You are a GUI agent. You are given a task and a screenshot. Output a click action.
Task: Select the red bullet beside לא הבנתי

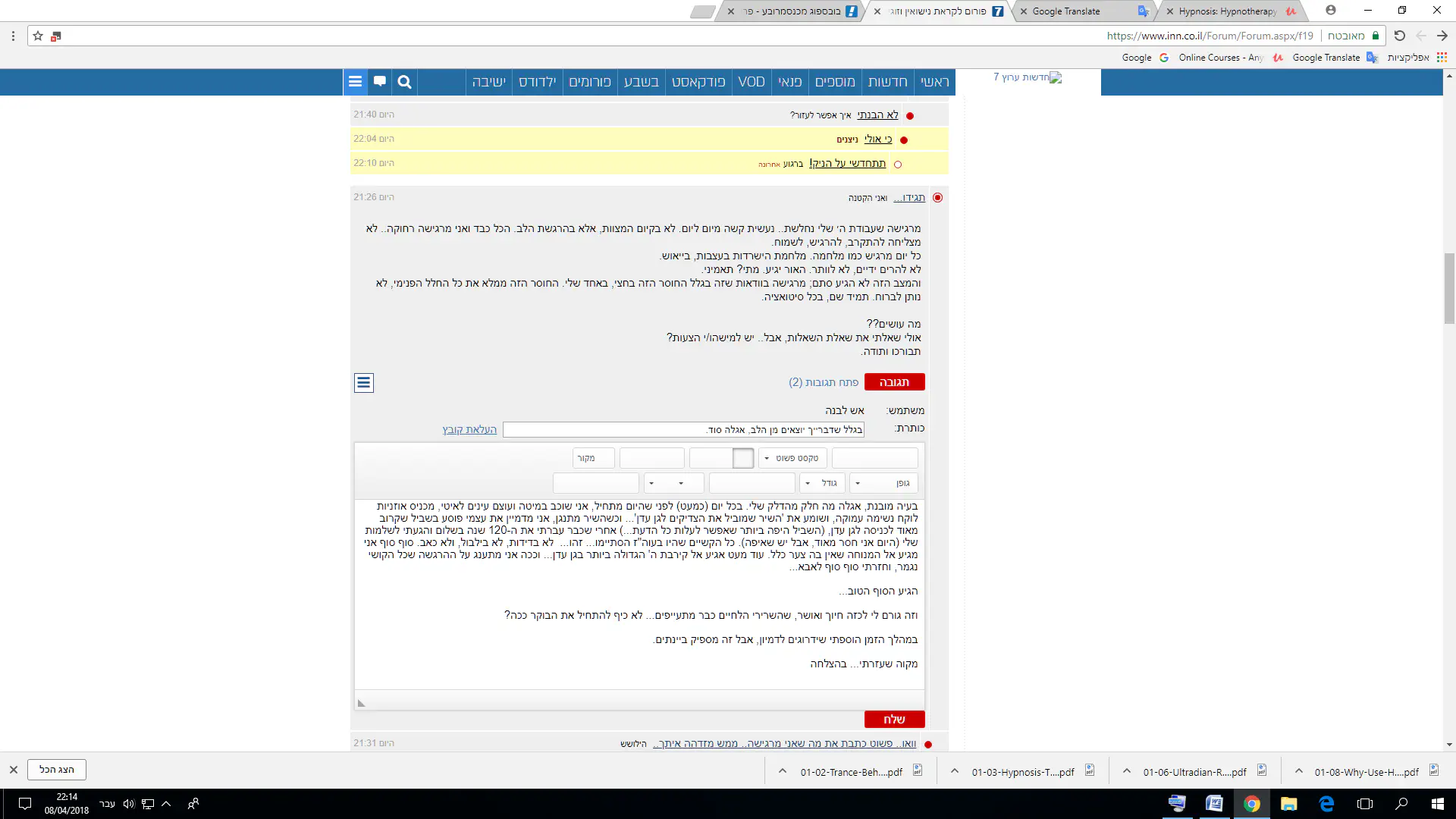(910, 116)
